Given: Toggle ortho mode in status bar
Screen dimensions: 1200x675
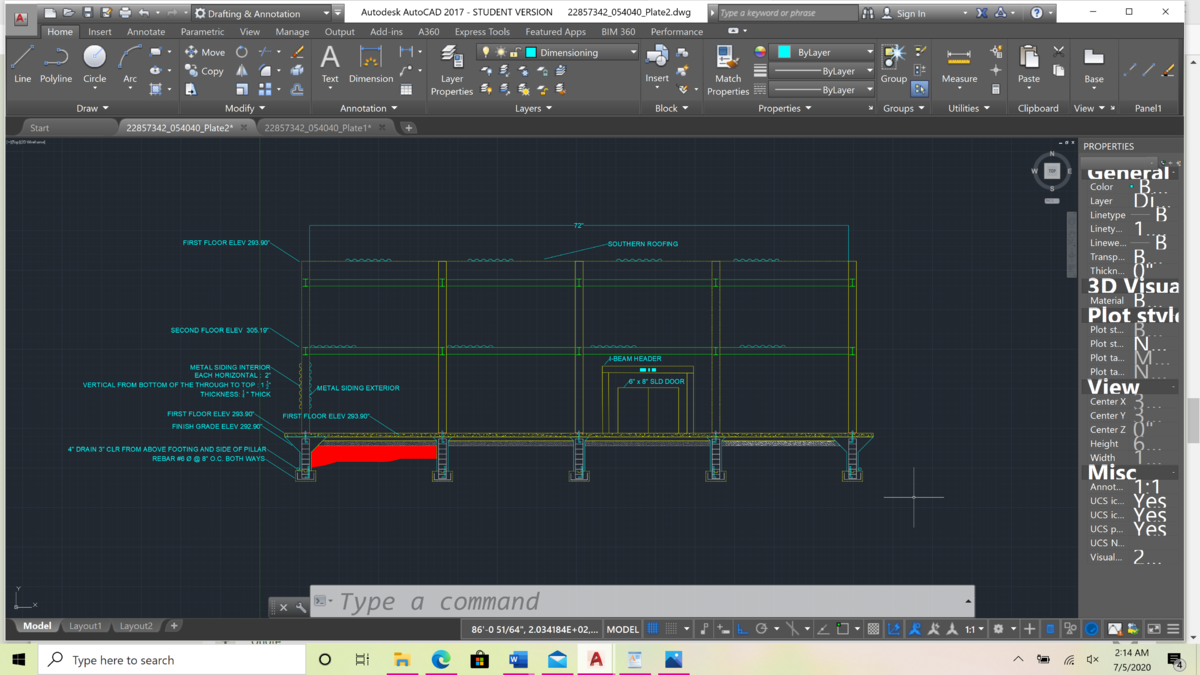Looking at the screenshot, I should coord(742,629).
